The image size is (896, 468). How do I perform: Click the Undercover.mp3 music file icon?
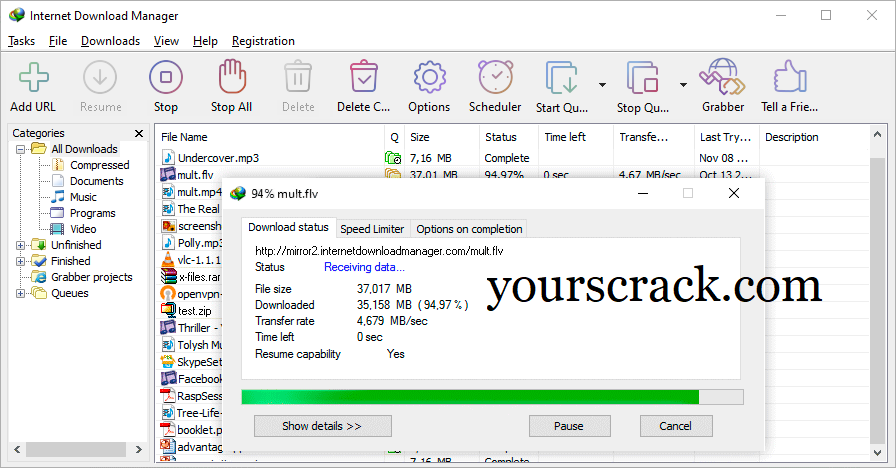pyautogui.click(x=168, y=157)
